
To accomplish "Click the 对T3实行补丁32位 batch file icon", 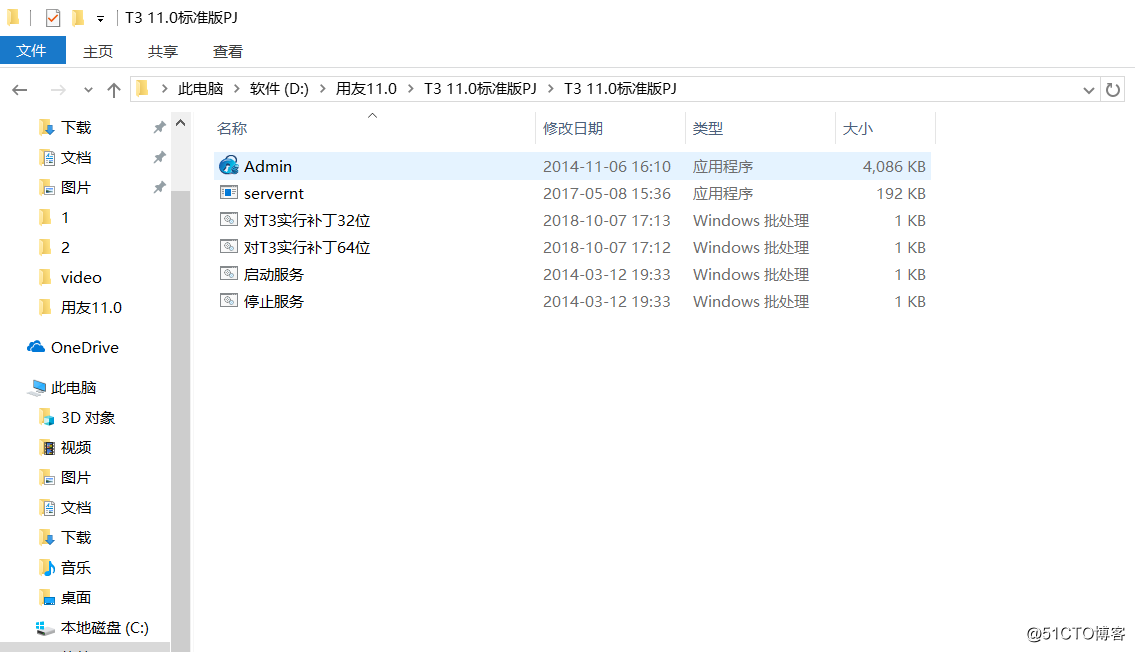I will [229, 219].
